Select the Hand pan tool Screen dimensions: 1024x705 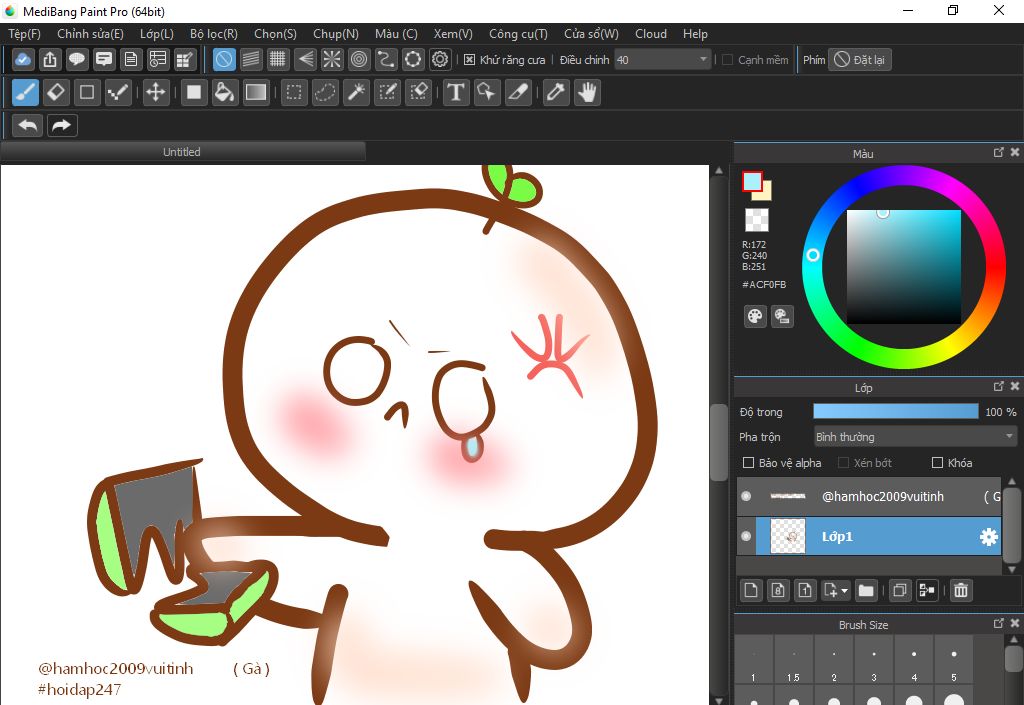tap(587, 92)
